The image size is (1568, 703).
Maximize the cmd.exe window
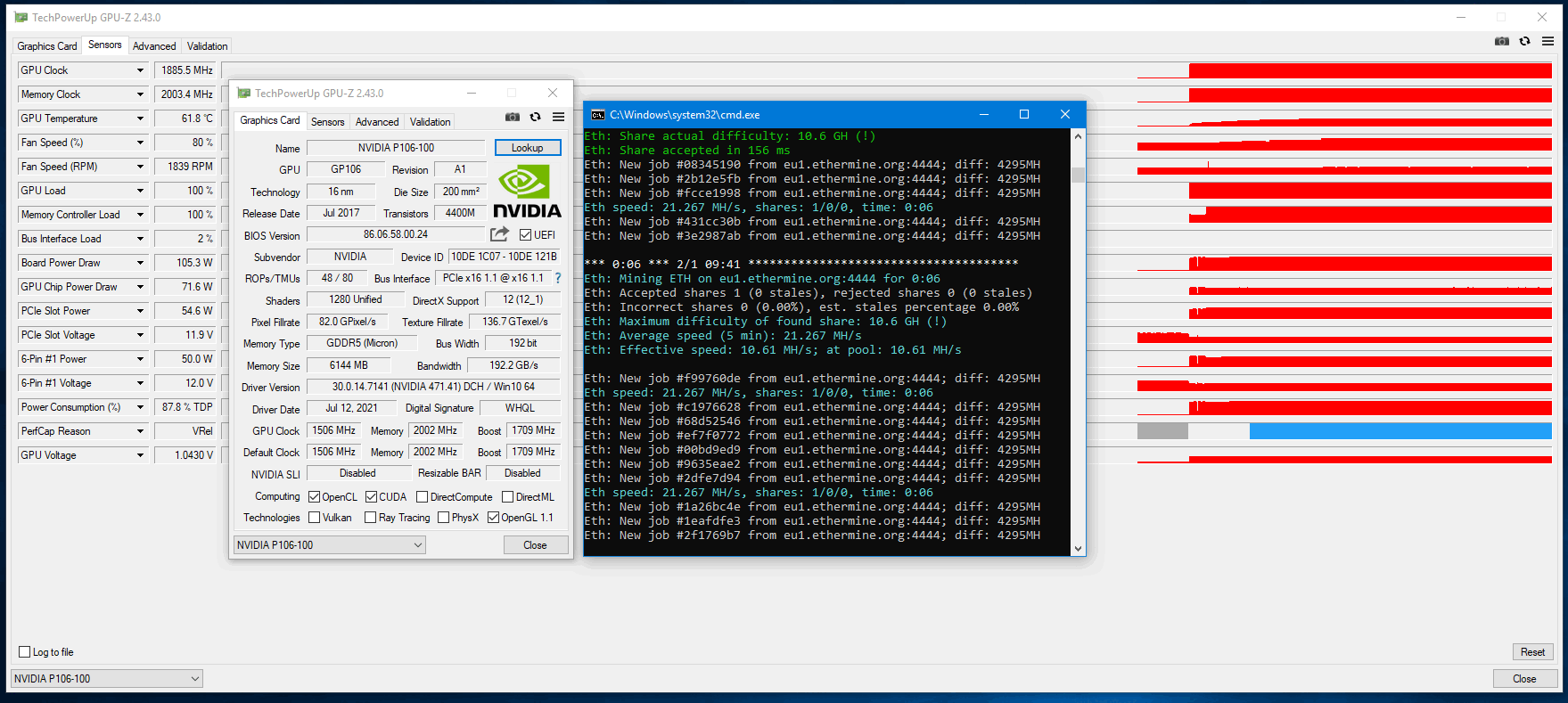pos(1024,114)
